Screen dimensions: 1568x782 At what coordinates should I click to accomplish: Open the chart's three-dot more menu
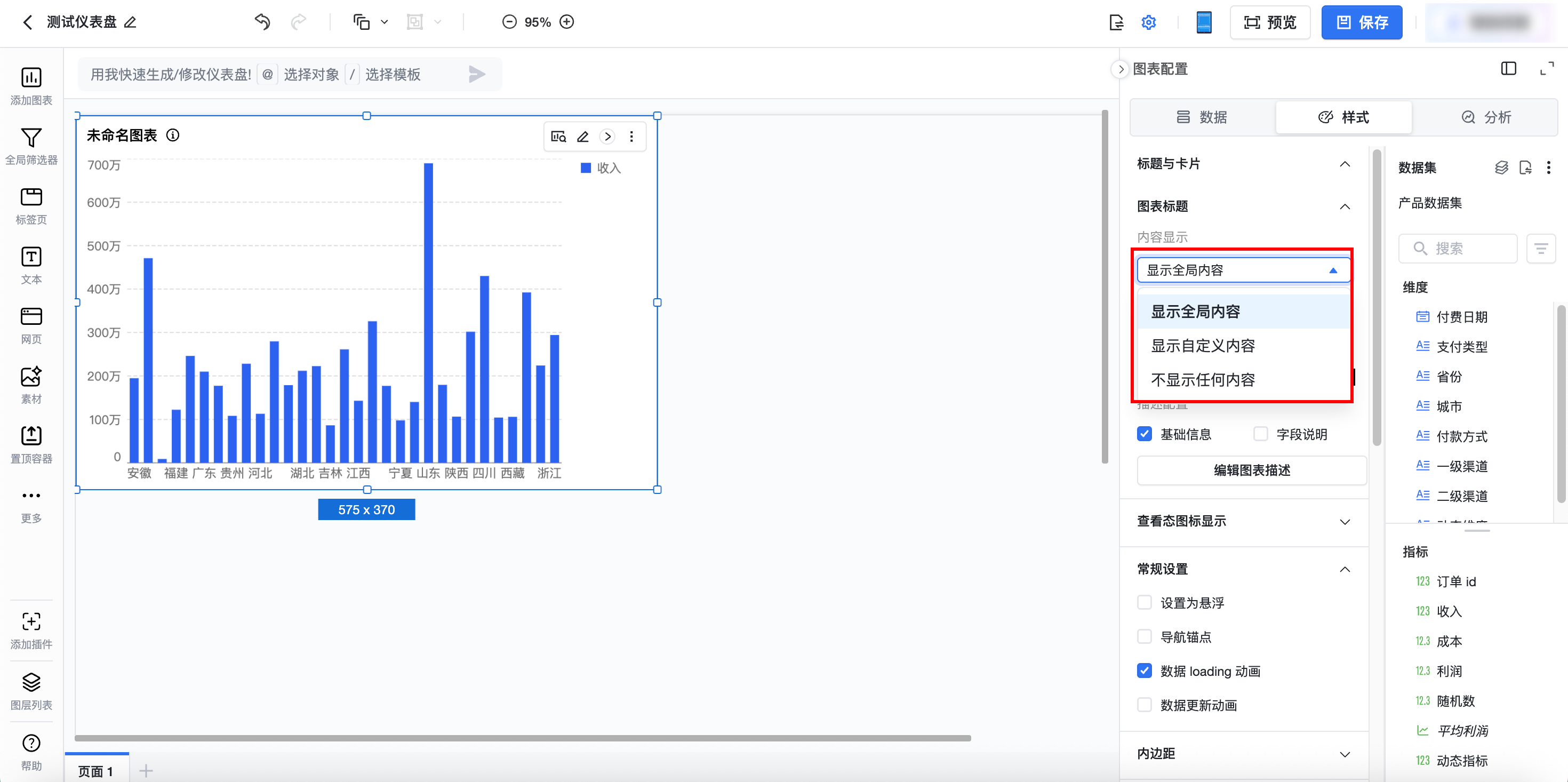pyautogui.click(x=631, y=137)
